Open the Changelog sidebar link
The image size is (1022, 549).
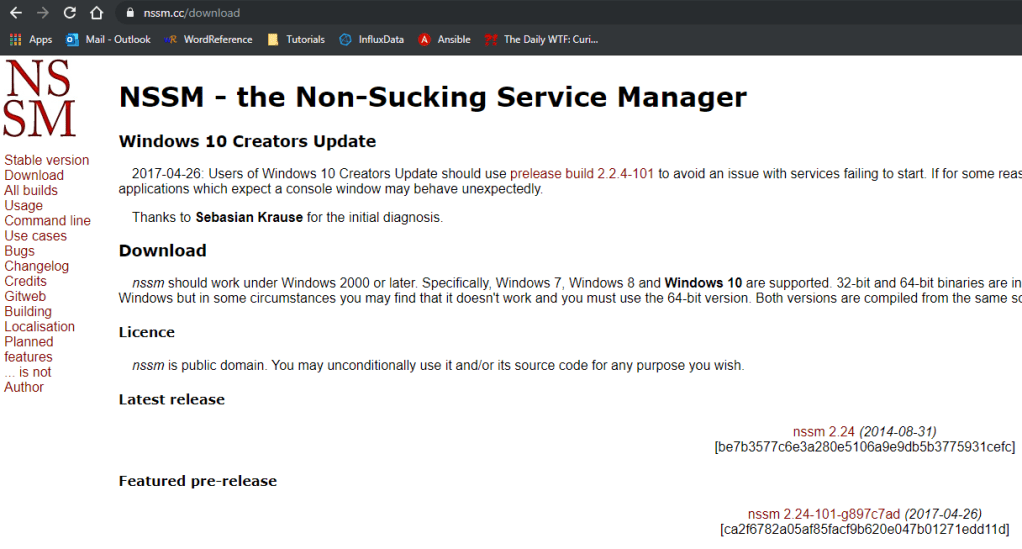[x=36, y=266]
